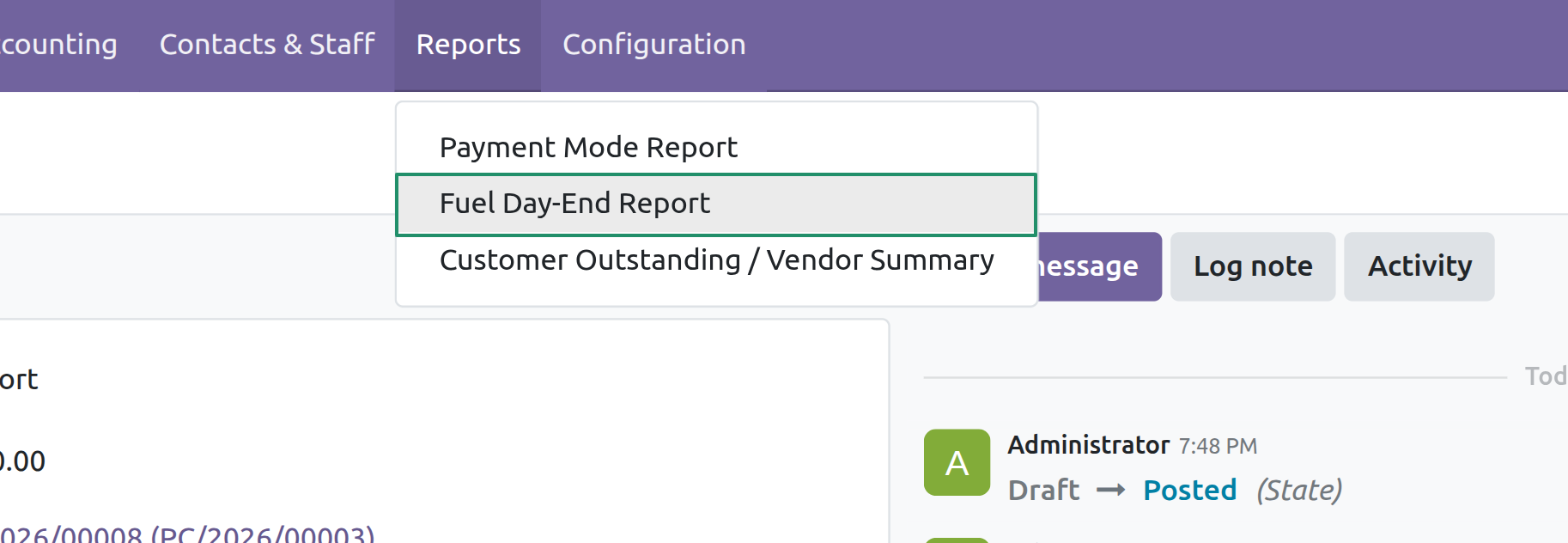This screenshot has height=543, width=1568.
Task: Open the PC/2026/00003 reference link
Action: click(186, 534)
